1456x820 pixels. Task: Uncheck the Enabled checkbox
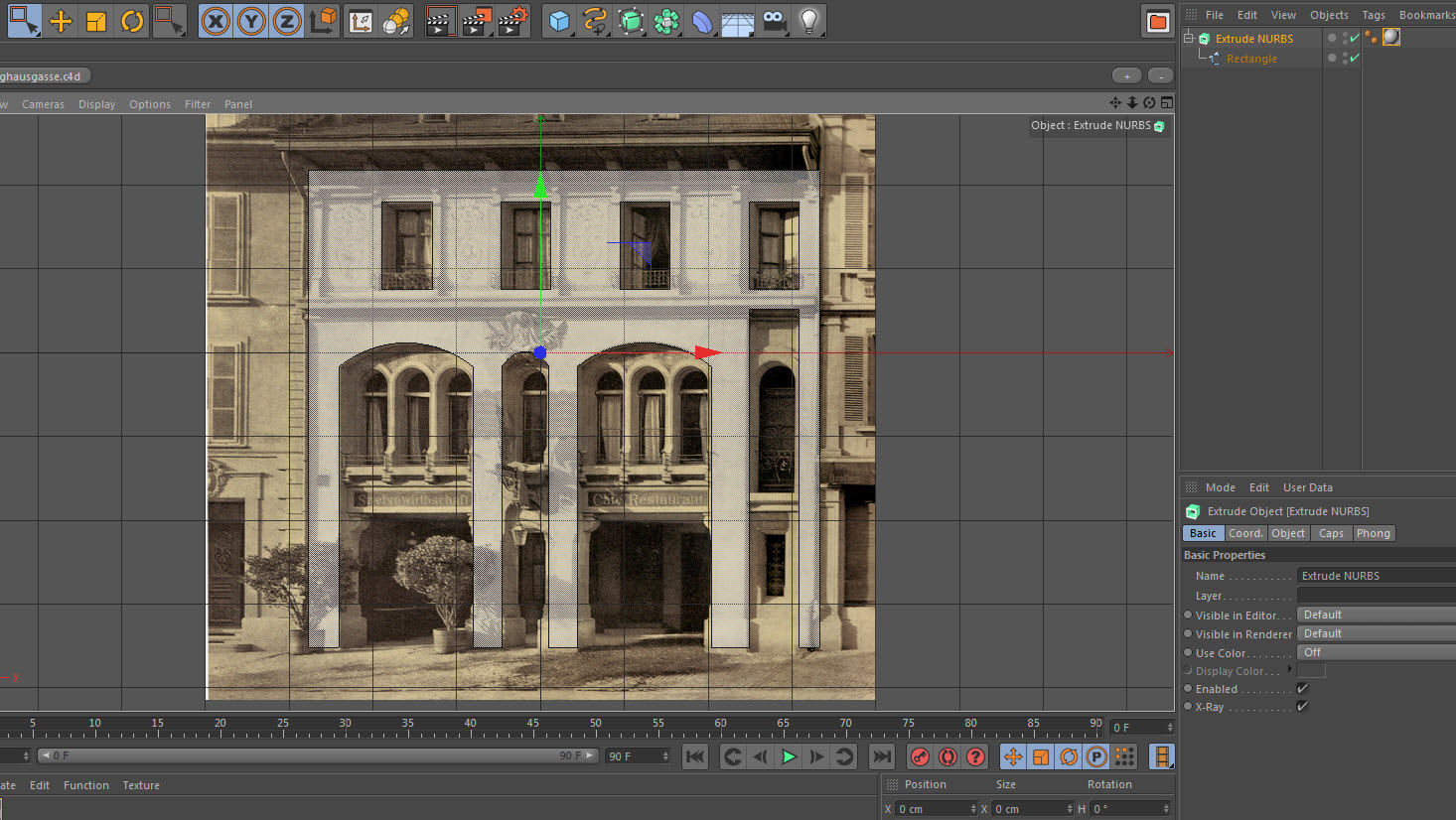coord(1302,688)
